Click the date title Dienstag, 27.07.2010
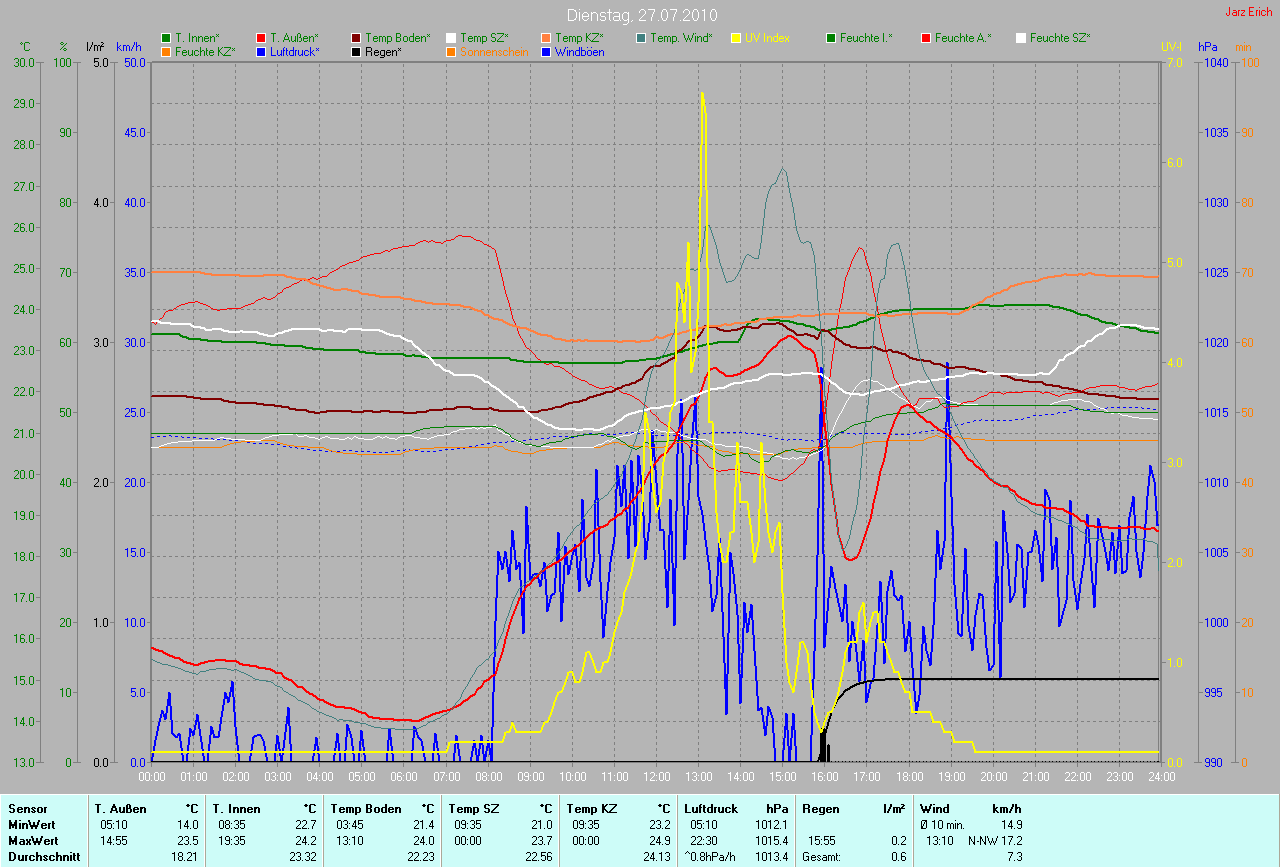 tap(640, 15)
